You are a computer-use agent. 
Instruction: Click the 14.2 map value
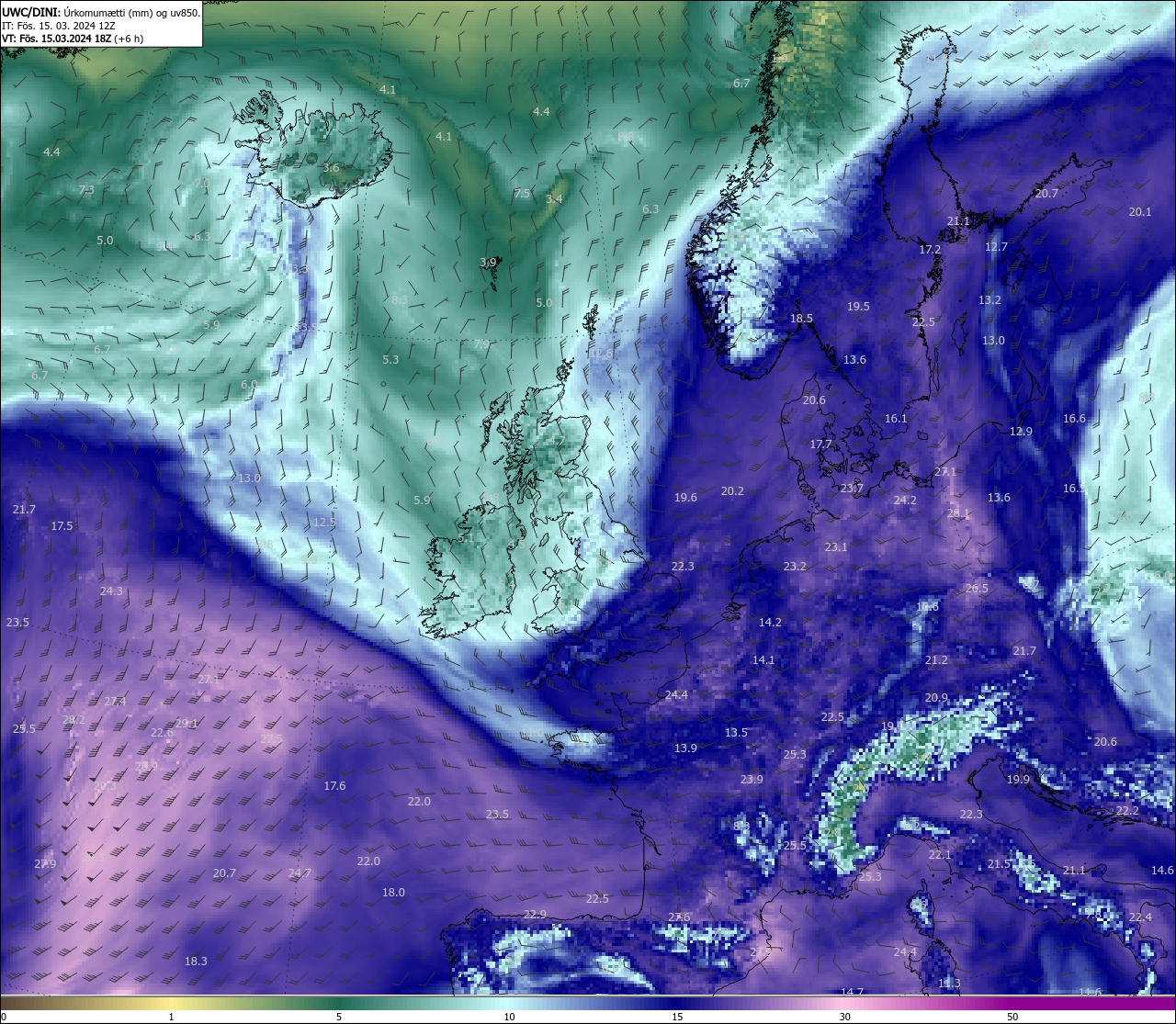click(770, 623)
